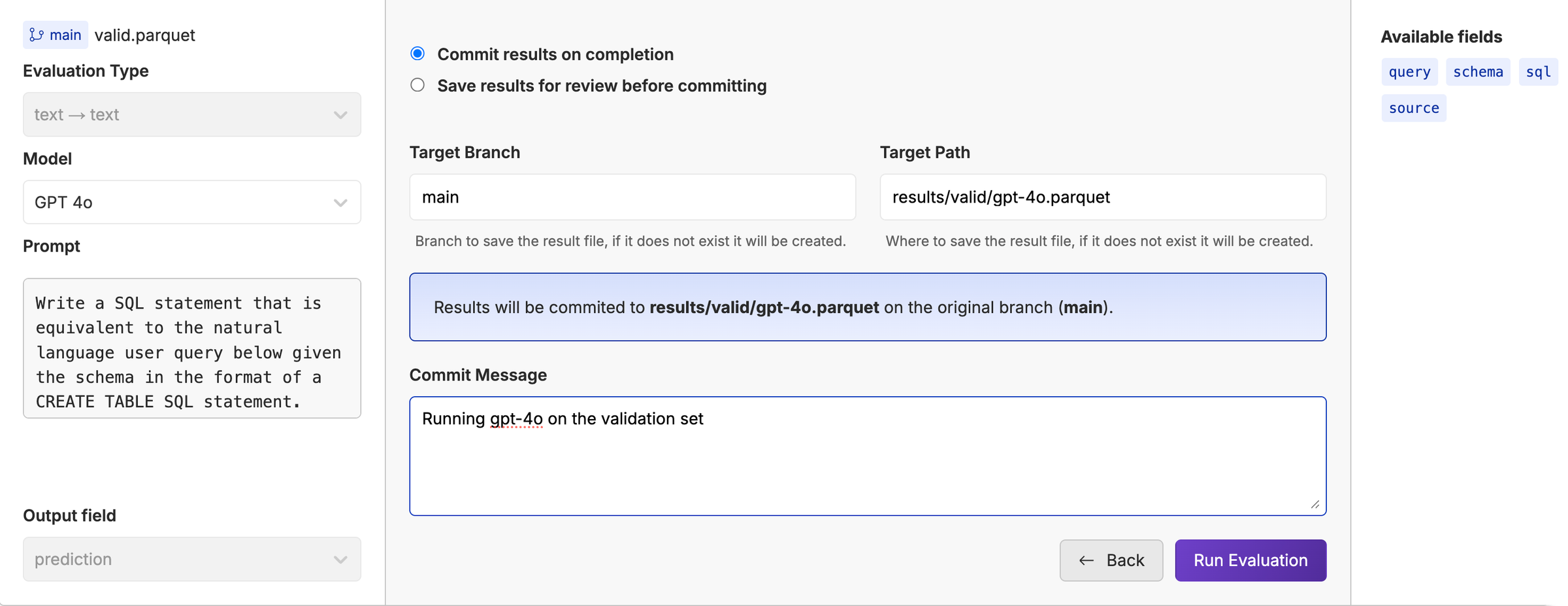The width and height of the screenshot is (1568, 606).
Task: Click the spell-check underlined gpt-4o text
Action: coord(515,418)
